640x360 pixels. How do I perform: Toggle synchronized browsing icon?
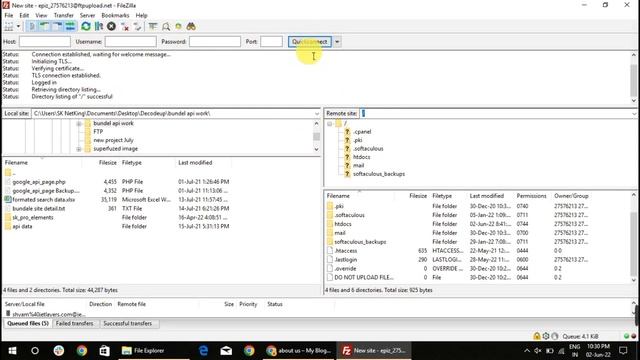point(178,27)
